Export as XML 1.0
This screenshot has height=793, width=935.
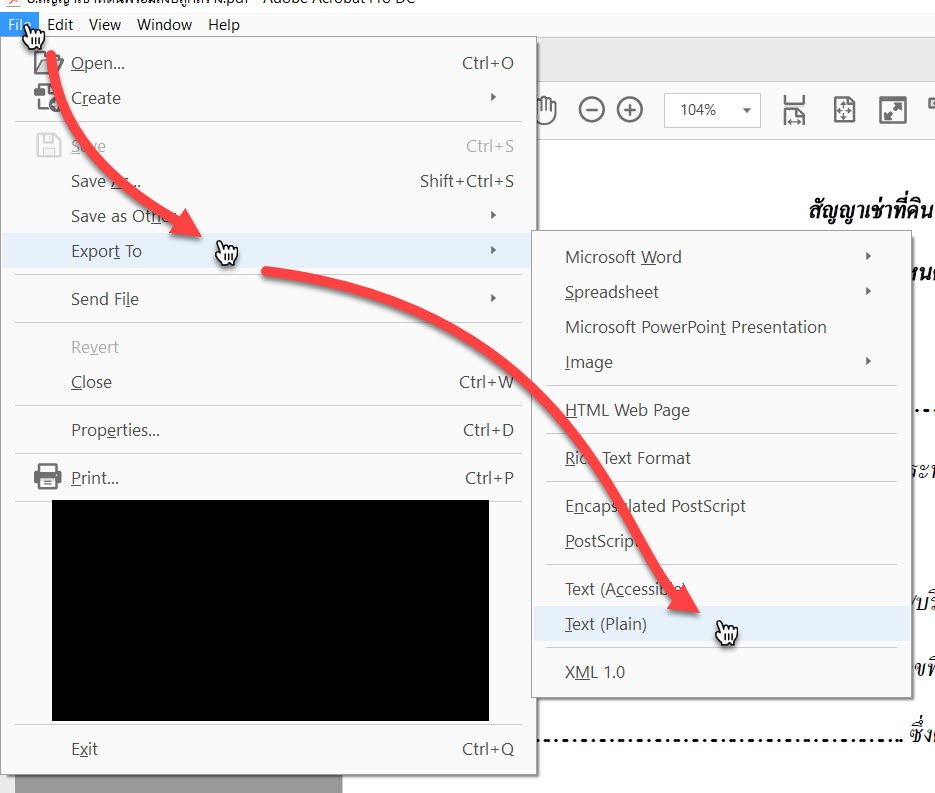(722, 673)
